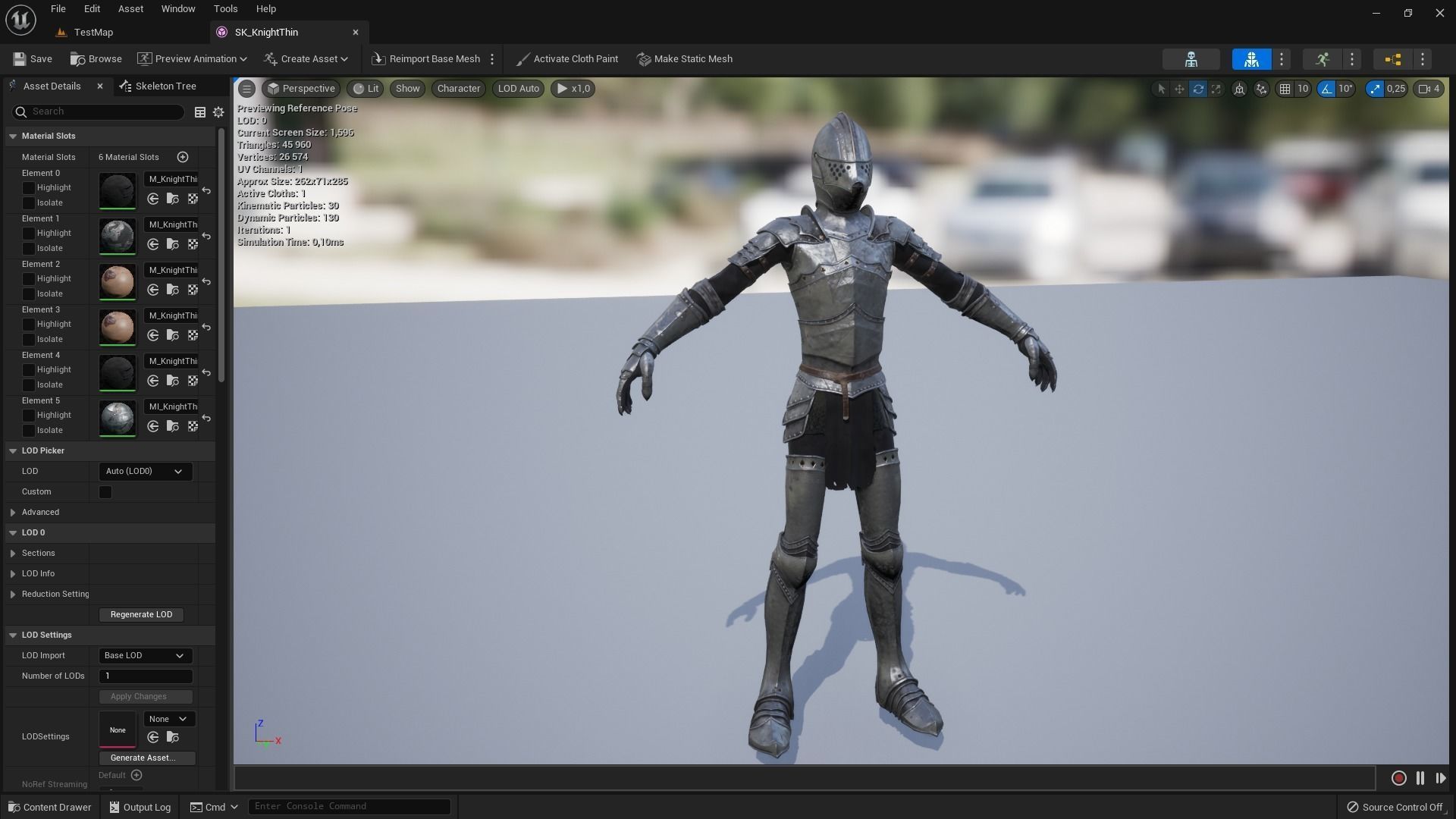Enable Isolate for Element 4
Screen dimensions: 1456x819
pos(29,385)
